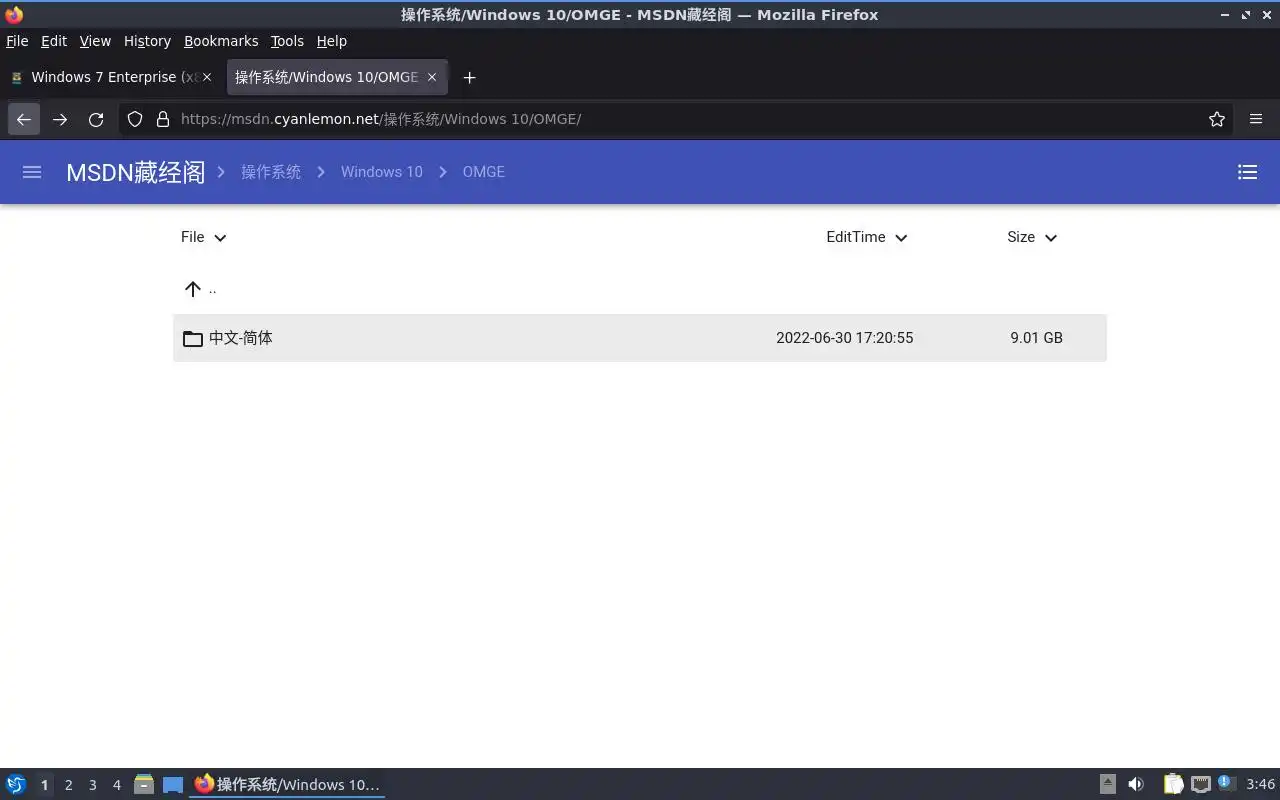Open the system start menu icon

point(16,785)
